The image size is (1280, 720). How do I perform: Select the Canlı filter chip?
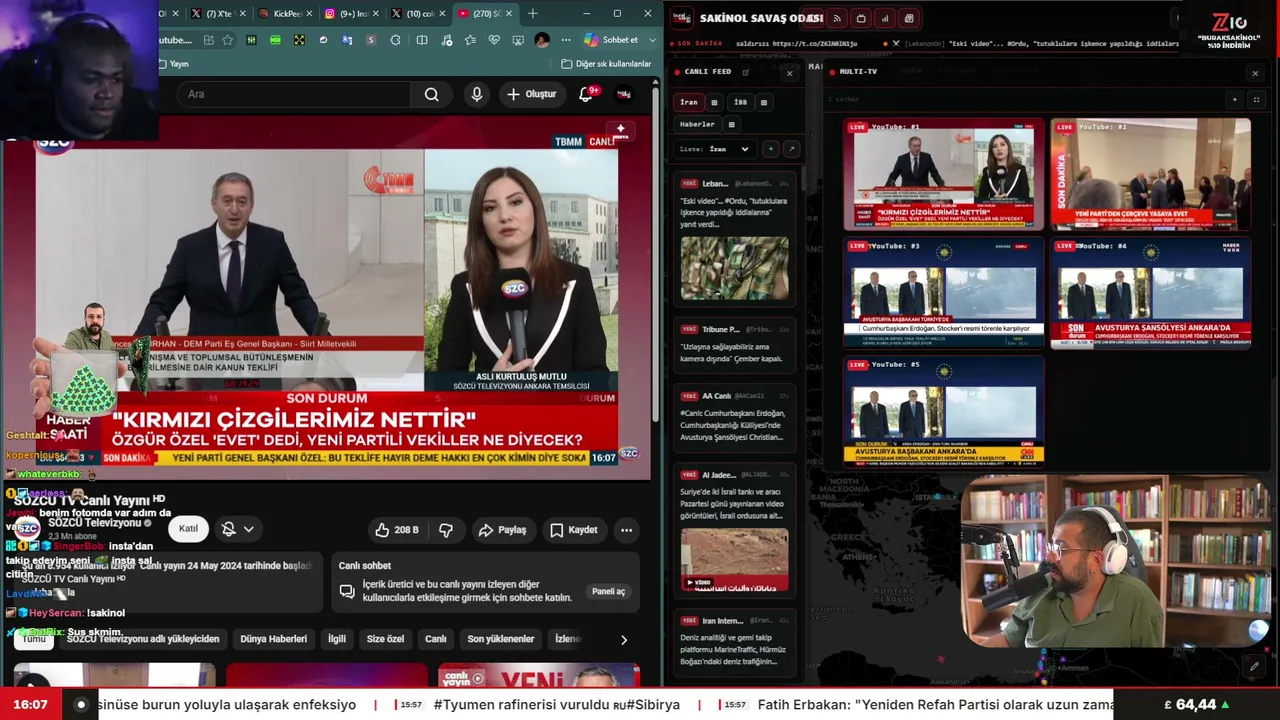click(436, 639)
